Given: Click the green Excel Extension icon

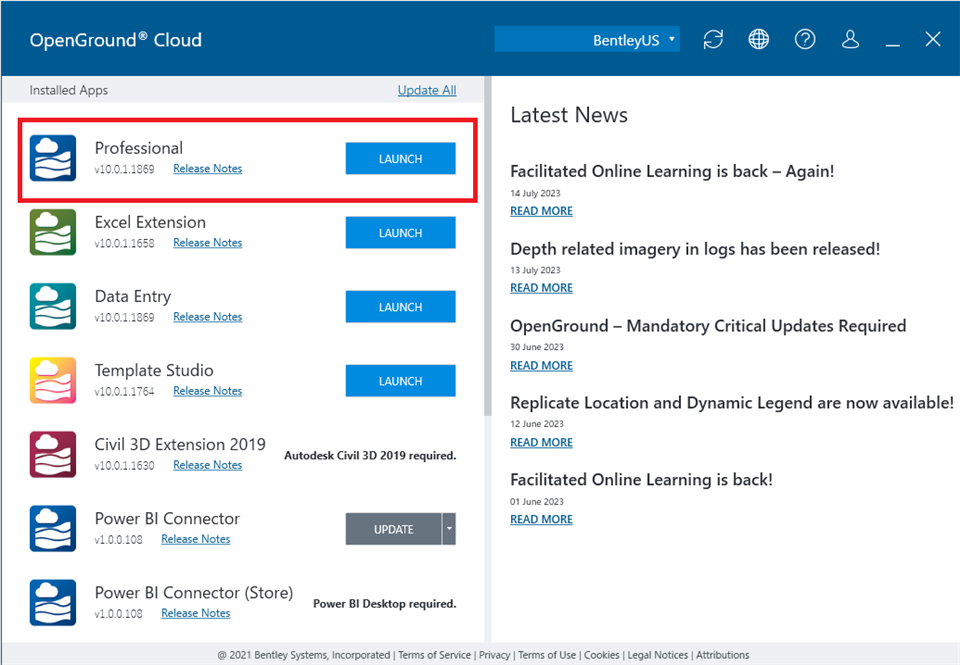Looking at the screenshot, I should (53, 232).
